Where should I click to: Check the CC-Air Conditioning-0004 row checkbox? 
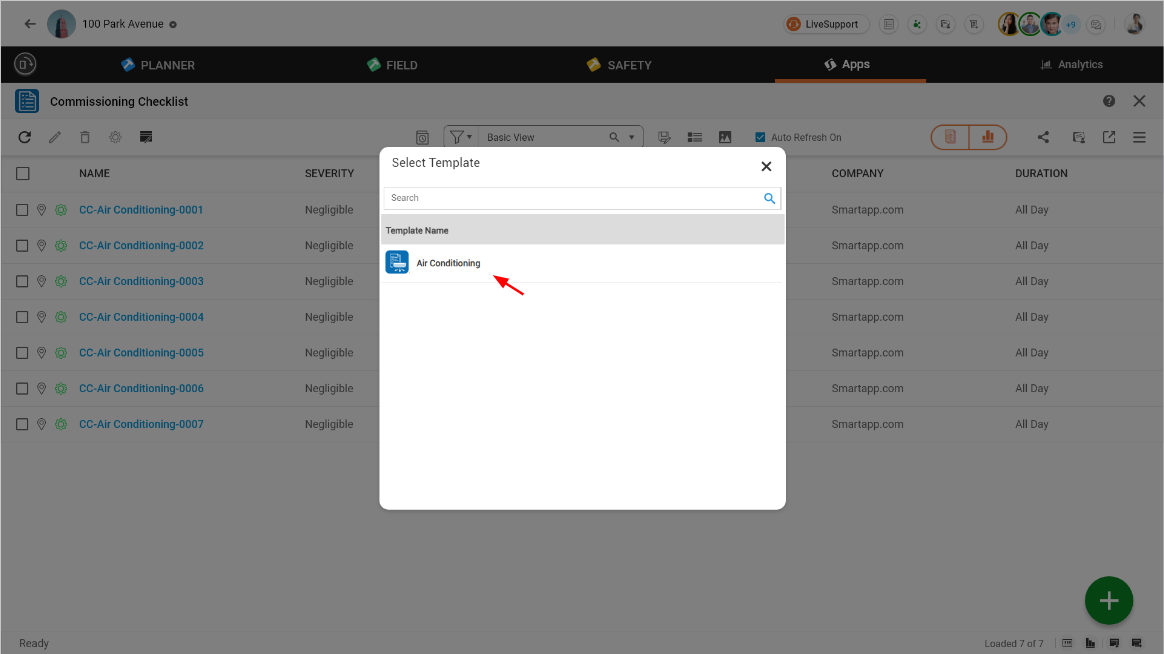22,317
